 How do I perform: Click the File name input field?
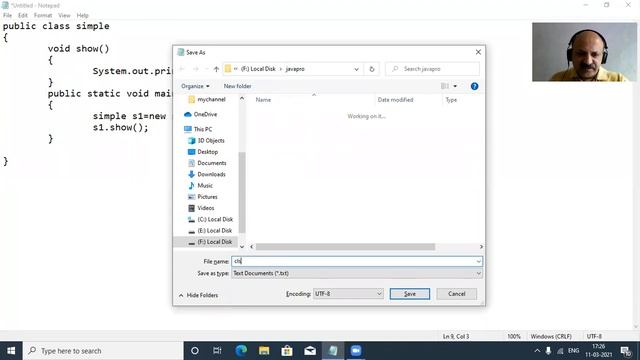pyautogui.click(x=353, y=261)
